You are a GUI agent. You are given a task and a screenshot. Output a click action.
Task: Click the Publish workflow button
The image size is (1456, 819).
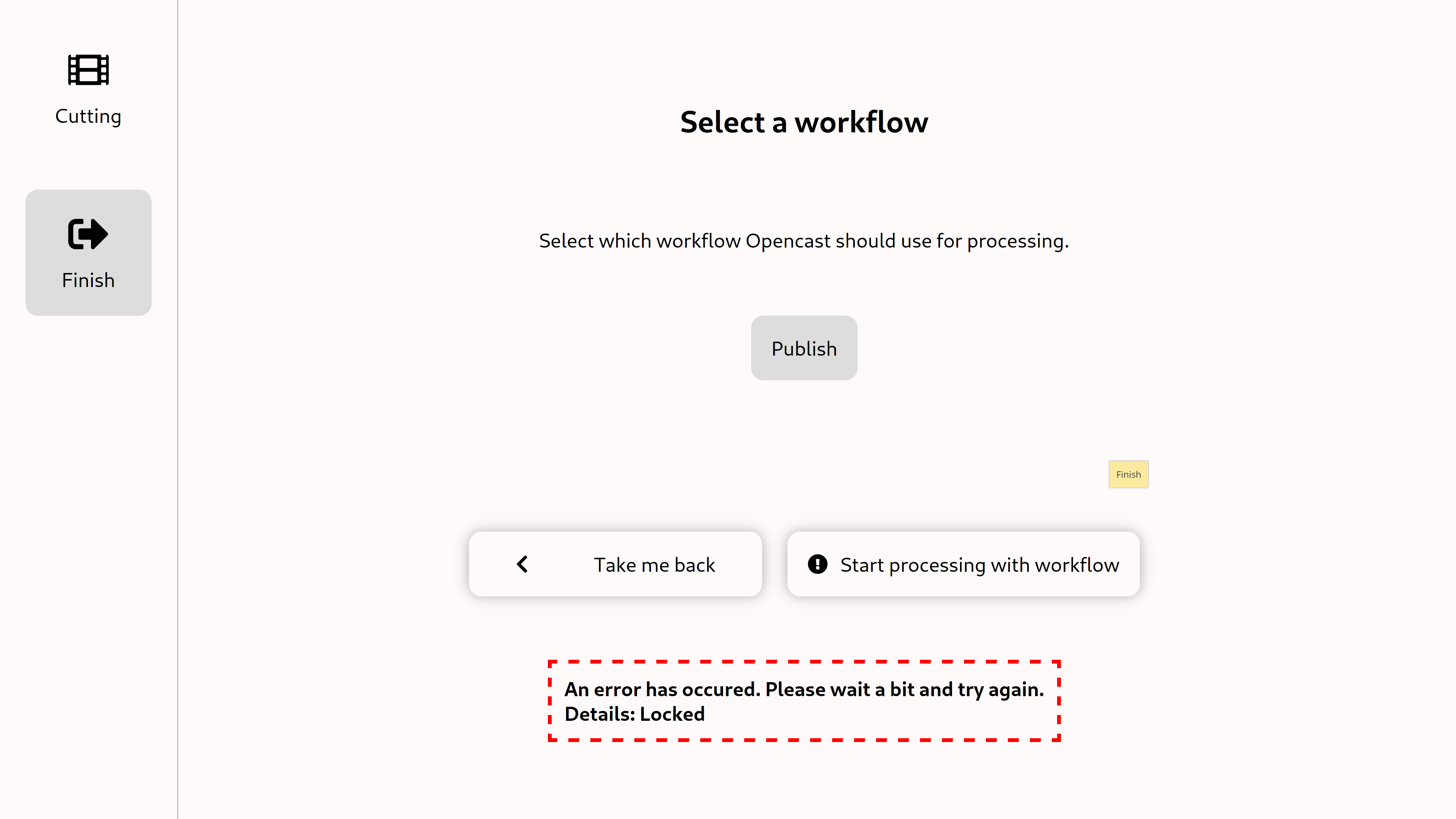tap(804, 348)
